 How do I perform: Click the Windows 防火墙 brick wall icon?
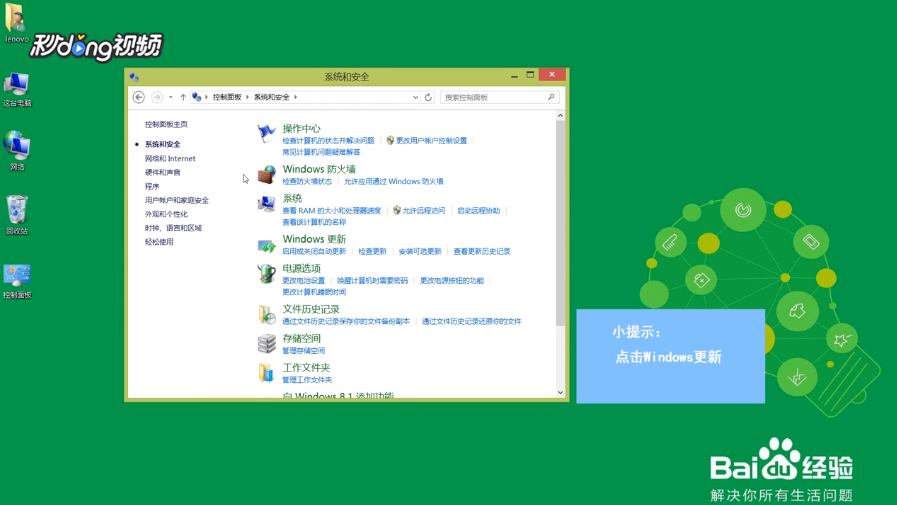coord(266,174)
